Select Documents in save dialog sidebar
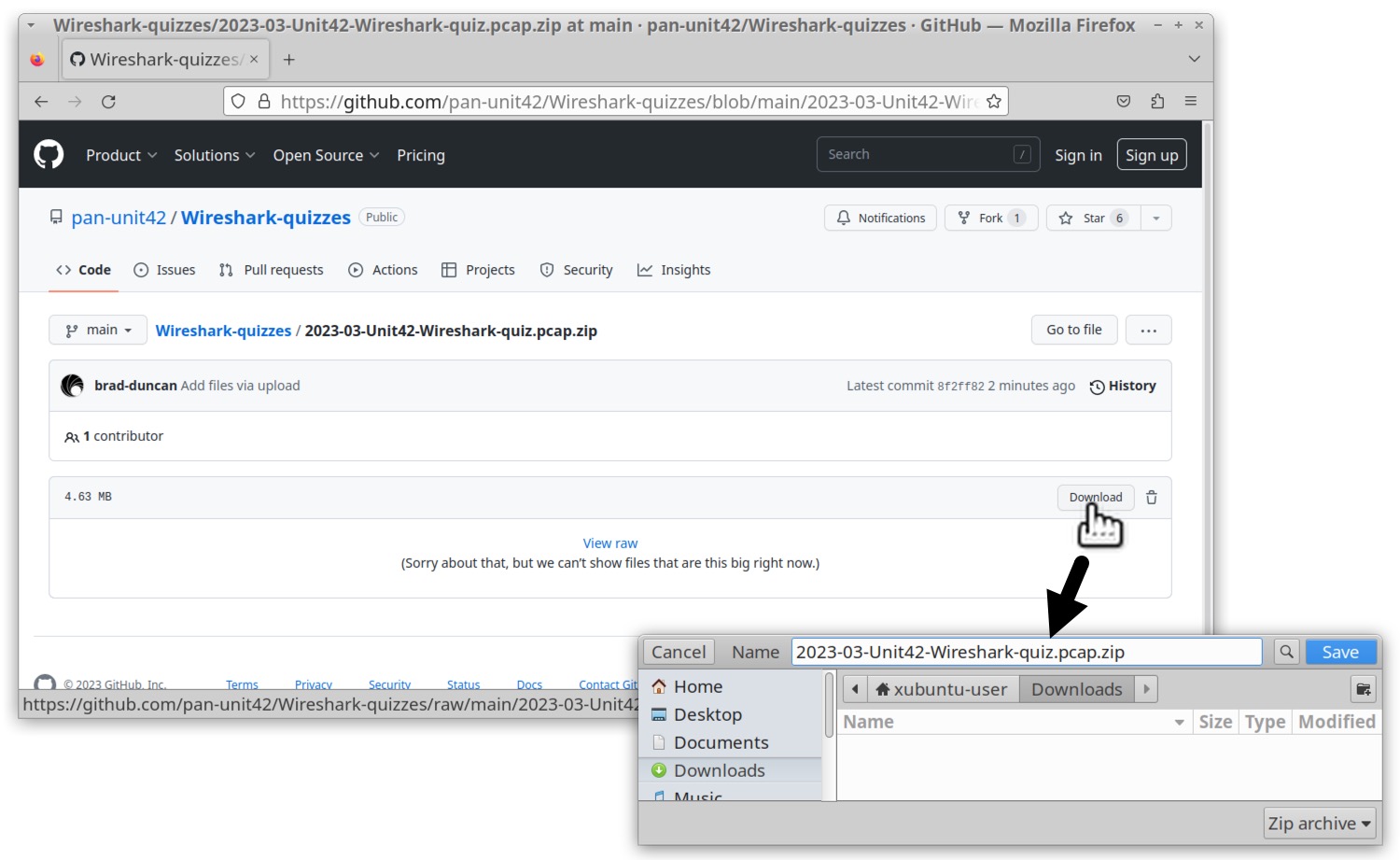 point(731,742)
